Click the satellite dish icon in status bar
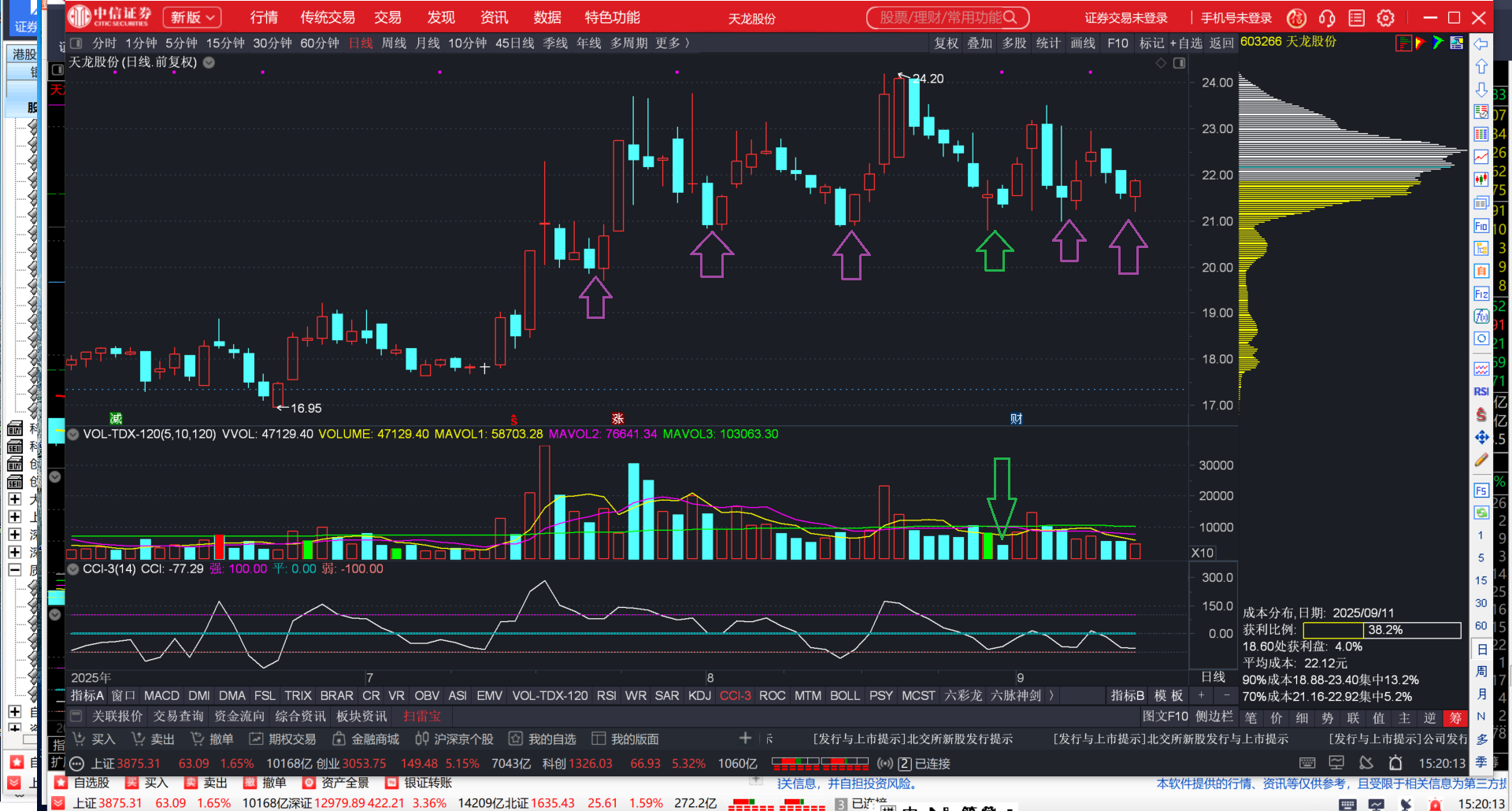The width and height of the screenshot is (1512, 811). tap(1366, 763)
